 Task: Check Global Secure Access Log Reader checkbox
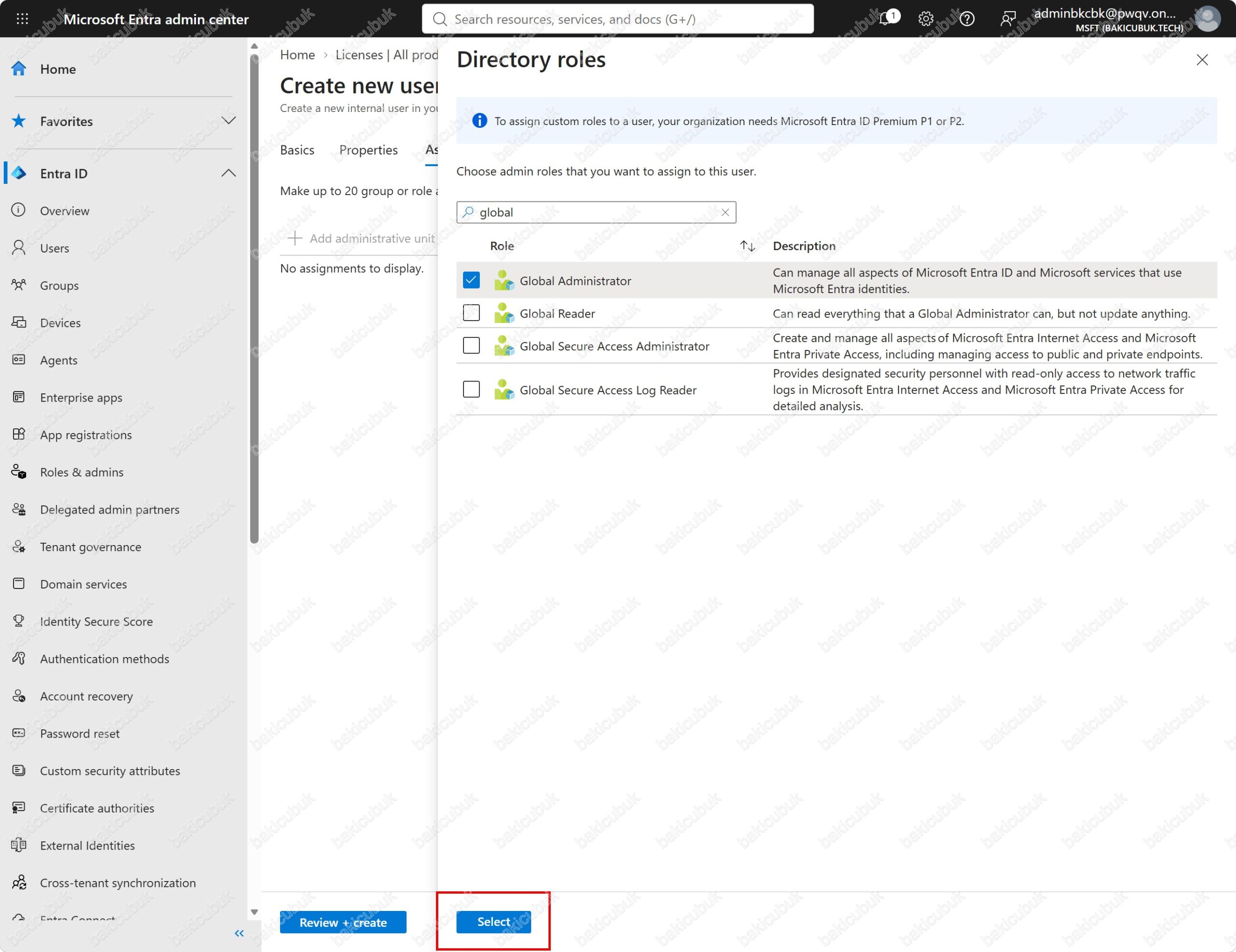471,390
